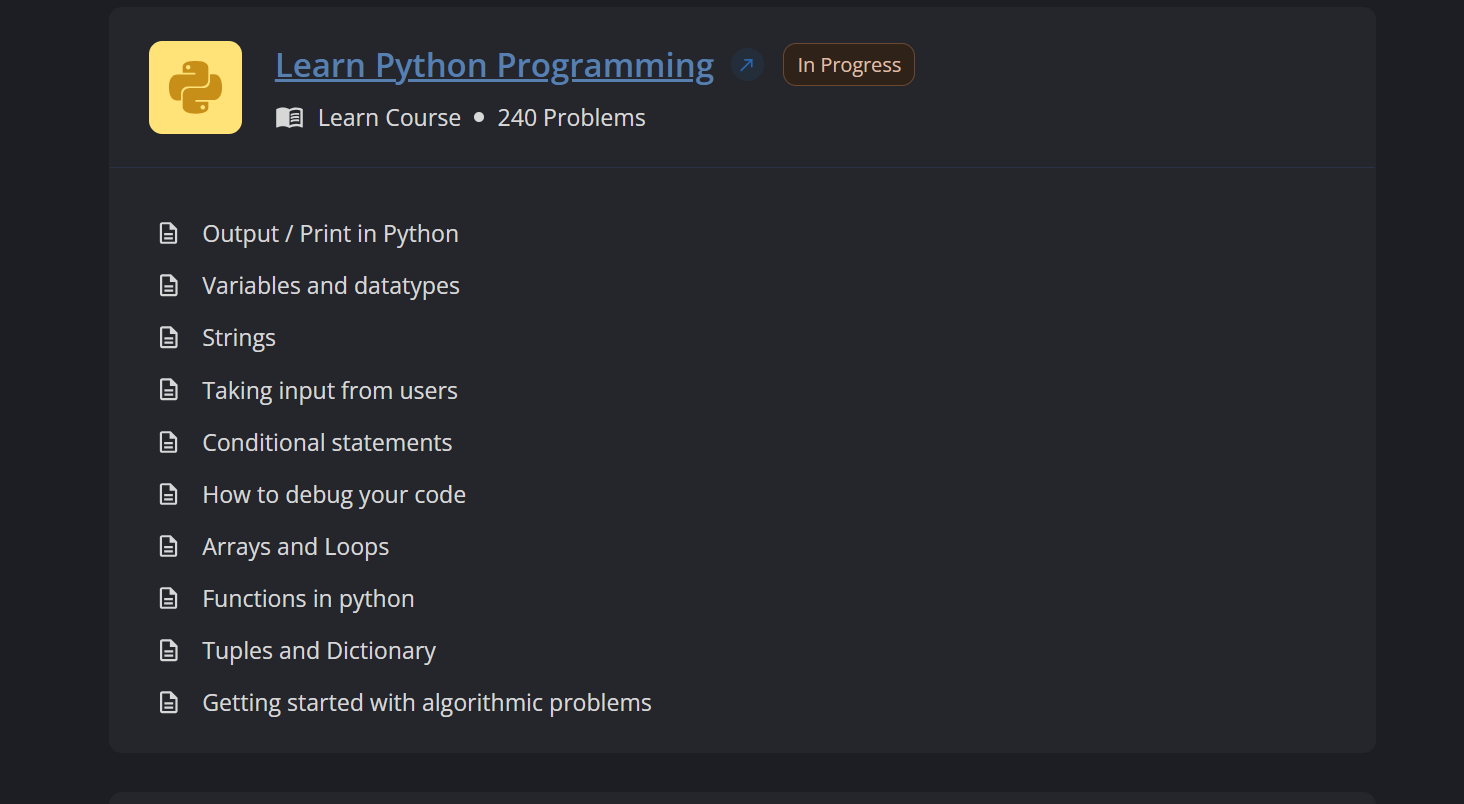1464x804 pixels.
Task: Open the Arrays and Loops lesson
Action: tap(295, 546)
